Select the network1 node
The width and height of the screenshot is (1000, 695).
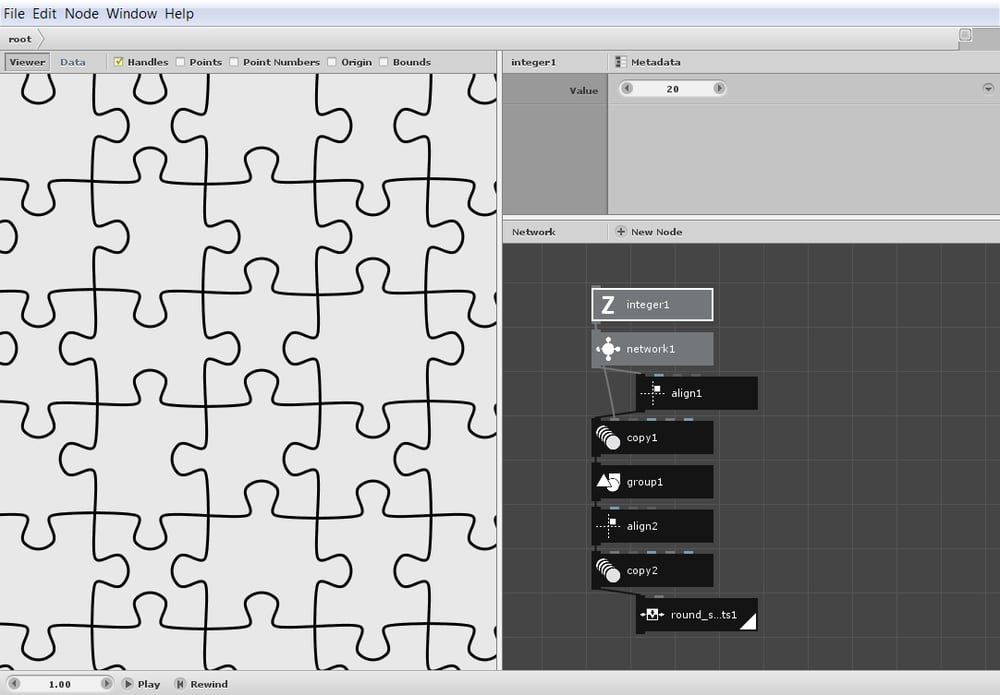[652, 349]
